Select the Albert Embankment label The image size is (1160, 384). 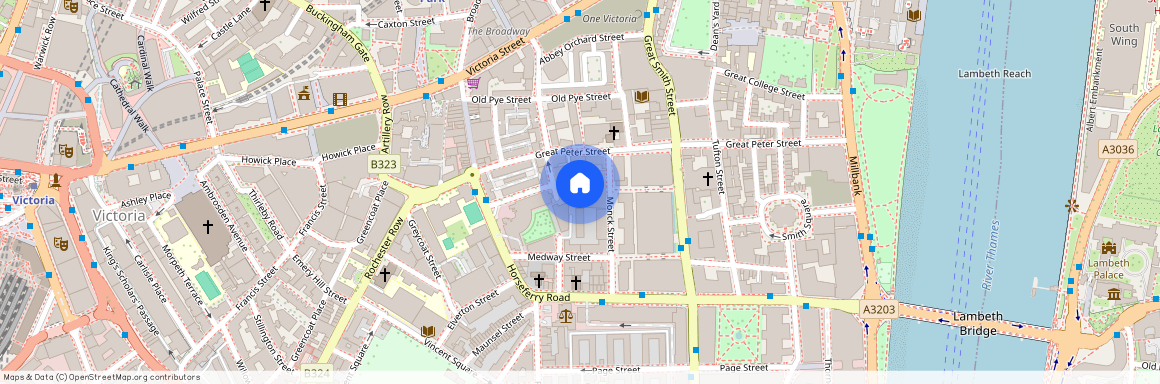tap(1095, 90)
